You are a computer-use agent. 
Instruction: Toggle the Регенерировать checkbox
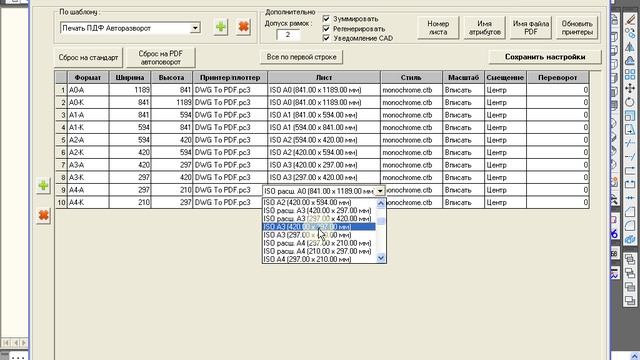pyautogui.click(x=326, y=29)
